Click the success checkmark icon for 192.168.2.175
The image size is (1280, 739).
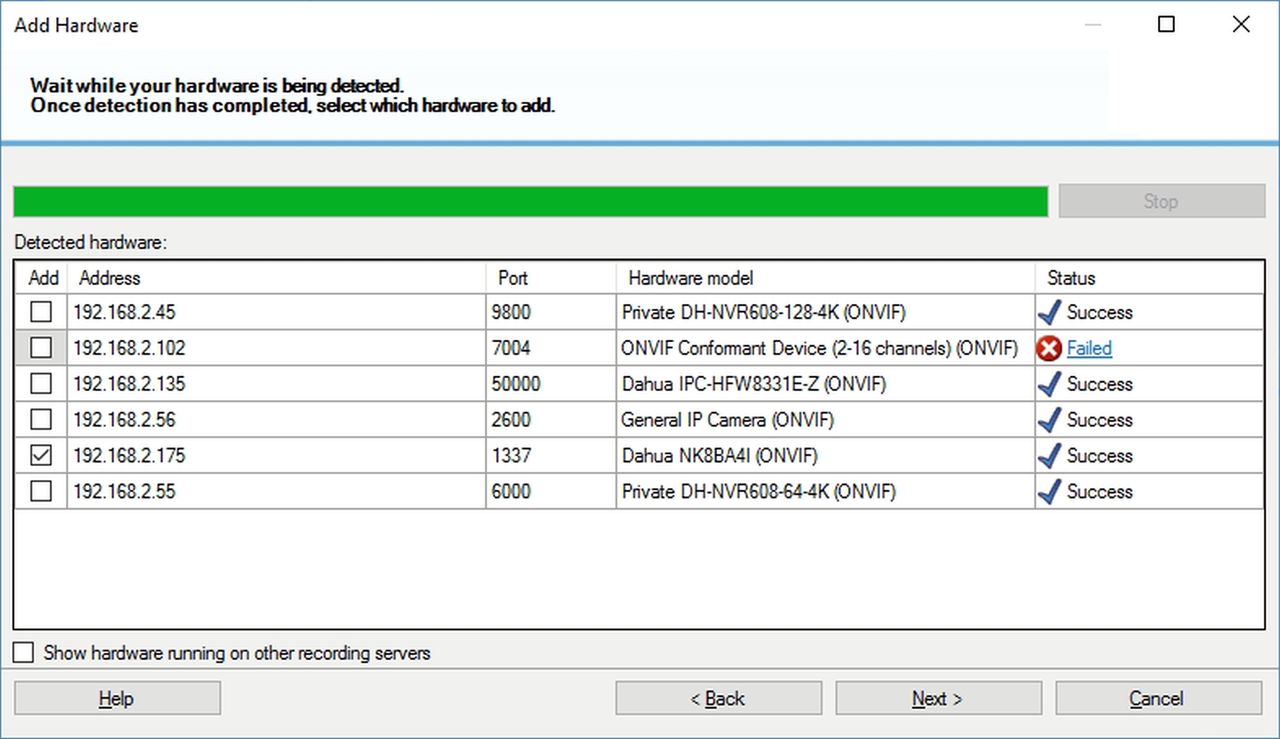coord(1049,456)
